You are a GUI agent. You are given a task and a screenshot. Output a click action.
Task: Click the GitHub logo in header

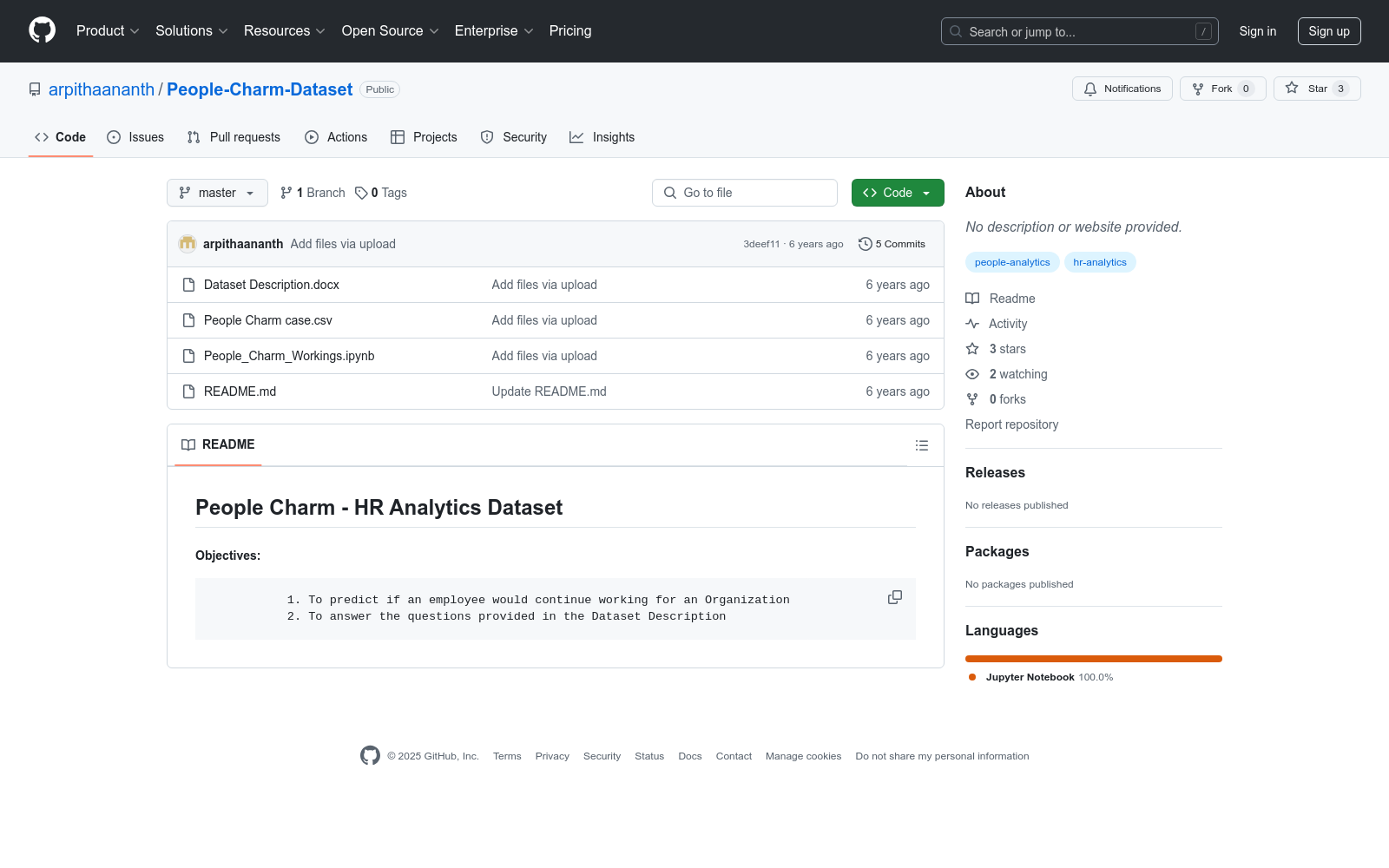coord(42,30)
